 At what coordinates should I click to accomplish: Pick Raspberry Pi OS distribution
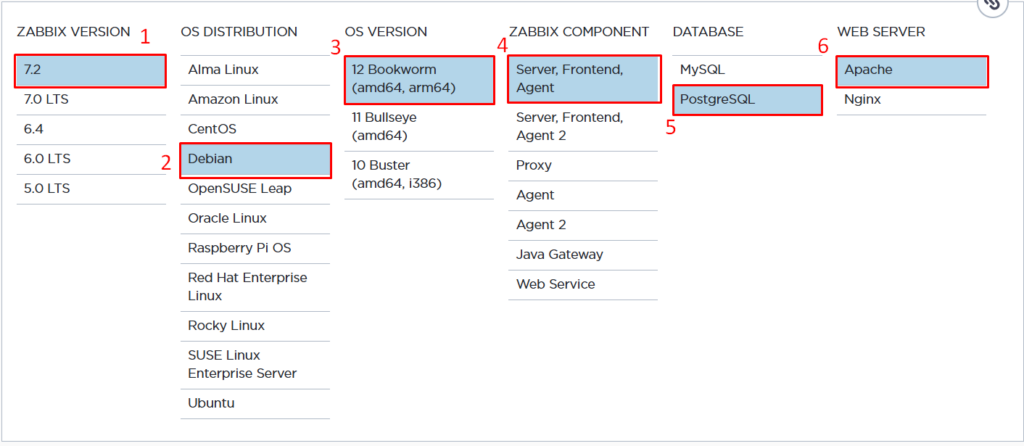(255, 248)
